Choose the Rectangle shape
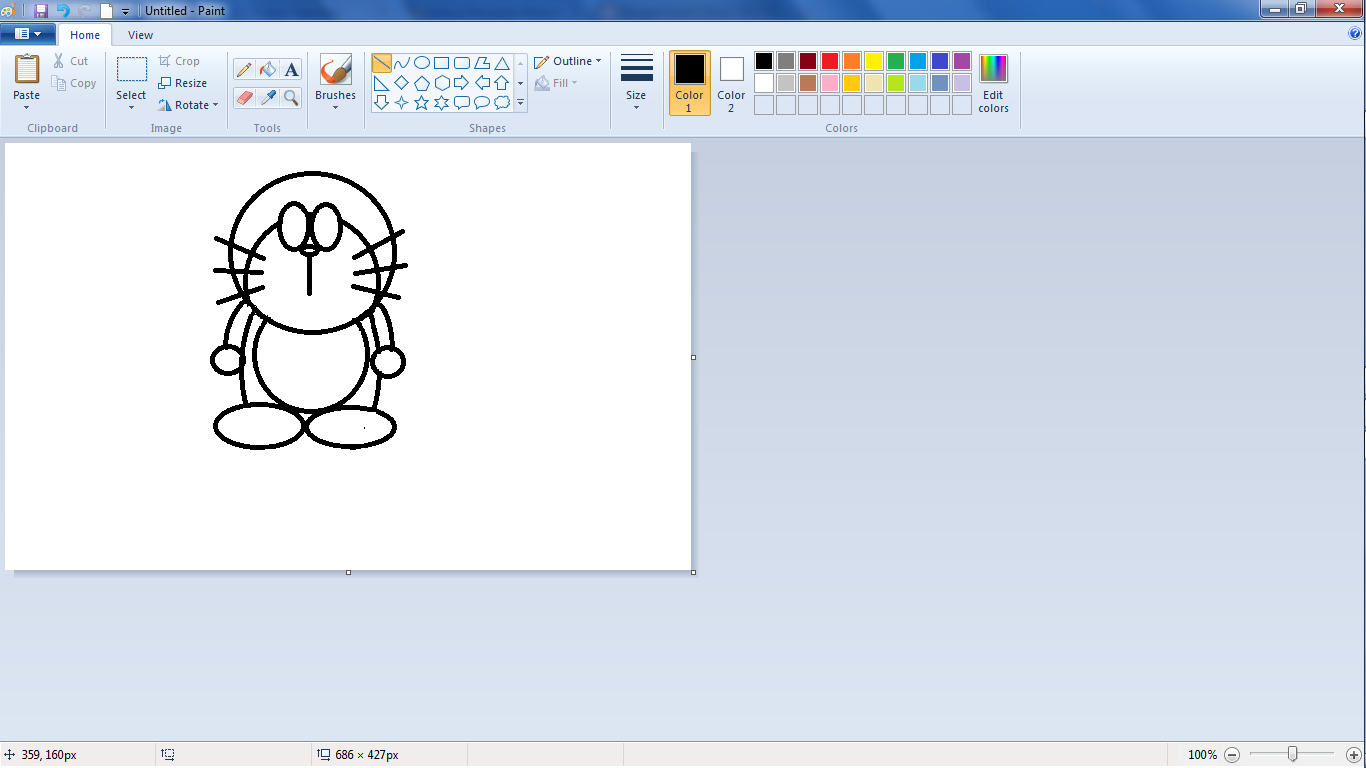The width and height of the screenshot is (1366, 768). tap(442, 63)
